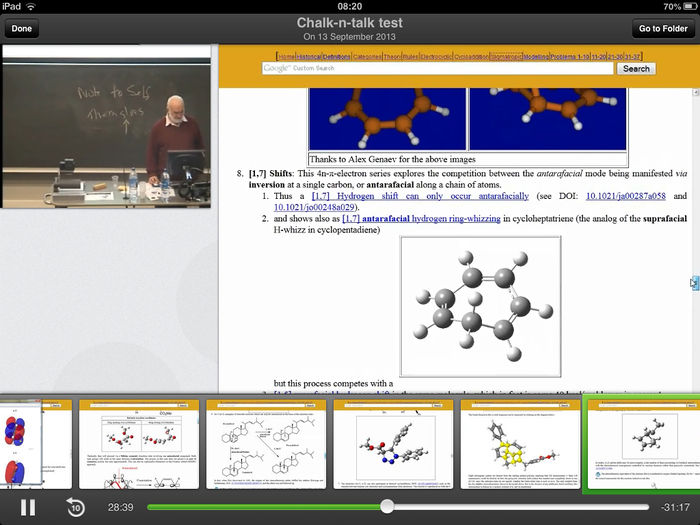Open the Electrocyclic navigation link
700x525 pixels.
click(x=436, y=57)
